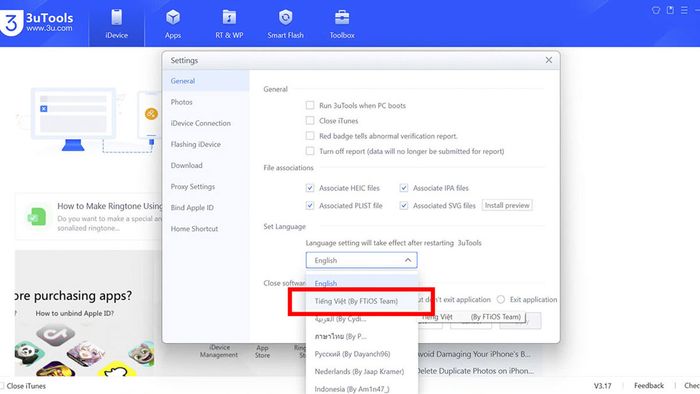Open the Avoid Damaging Your iPhone's B... article
The height and width of the screenshot is (394, 700).
coord(474,354)
